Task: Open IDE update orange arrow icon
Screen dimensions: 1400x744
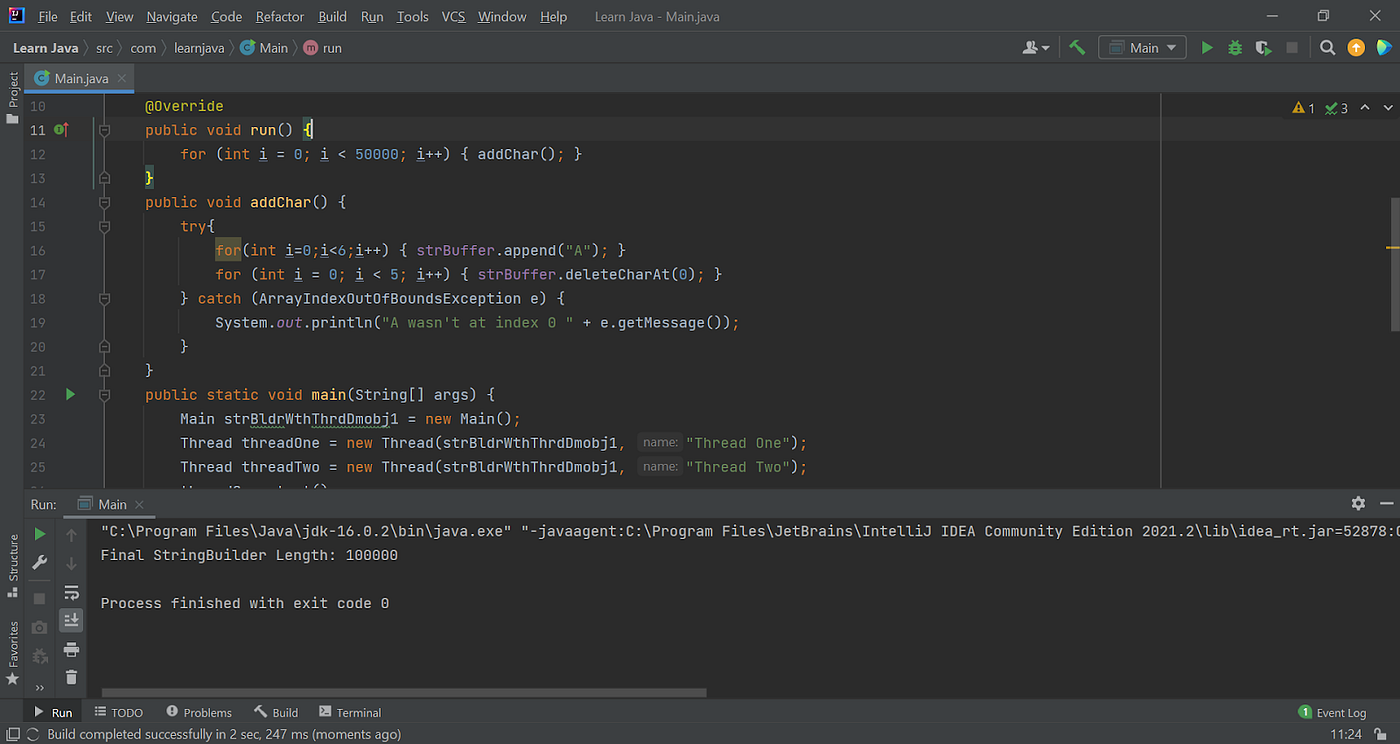Action: click(1356, 47)
